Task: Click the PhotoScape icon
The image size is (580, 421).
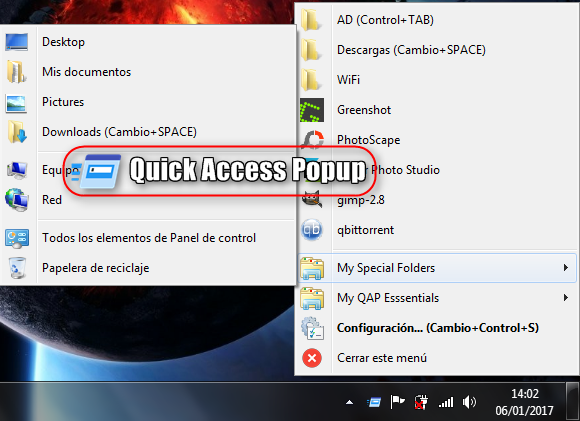Action: [x=313, y=140]
